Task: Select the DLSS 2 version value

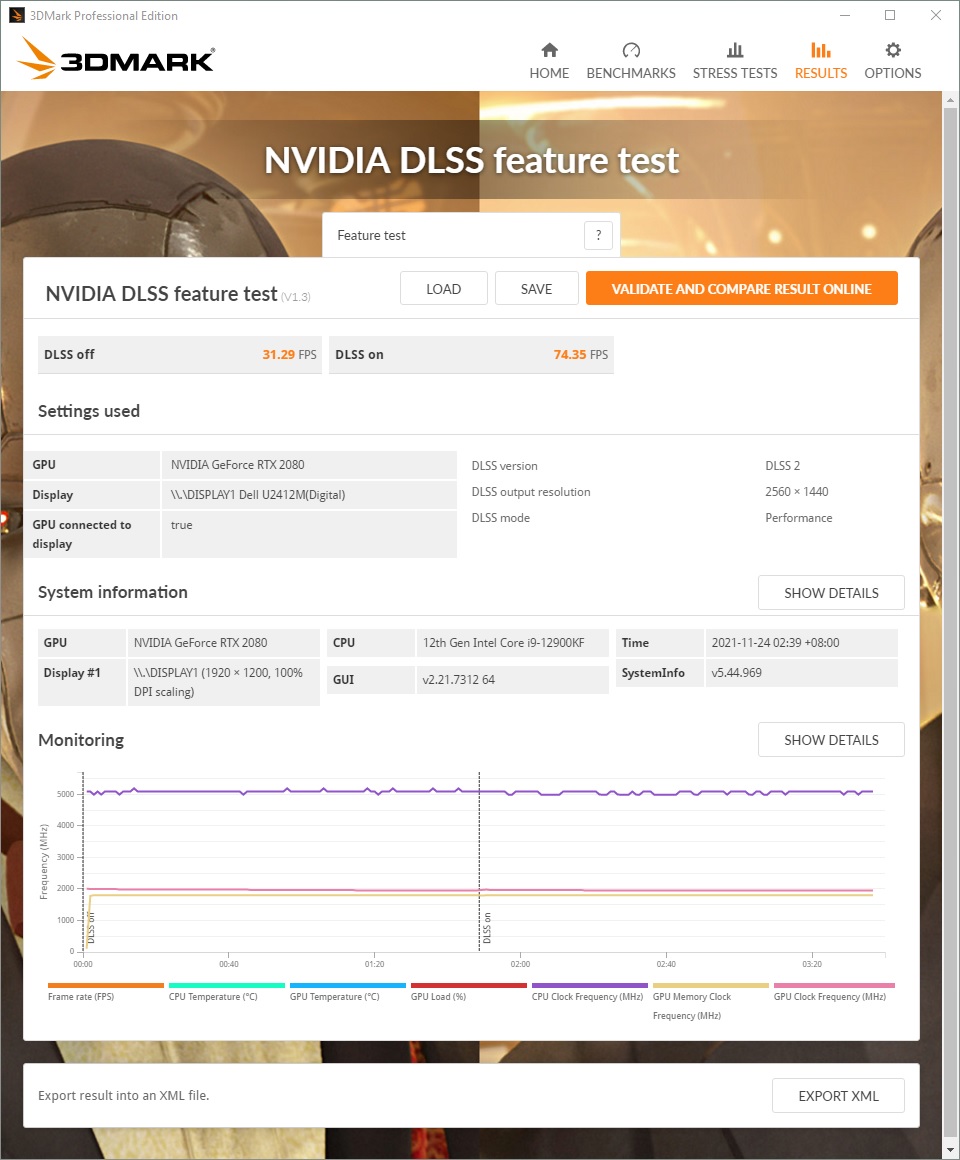Action: (x=782, y=465)
